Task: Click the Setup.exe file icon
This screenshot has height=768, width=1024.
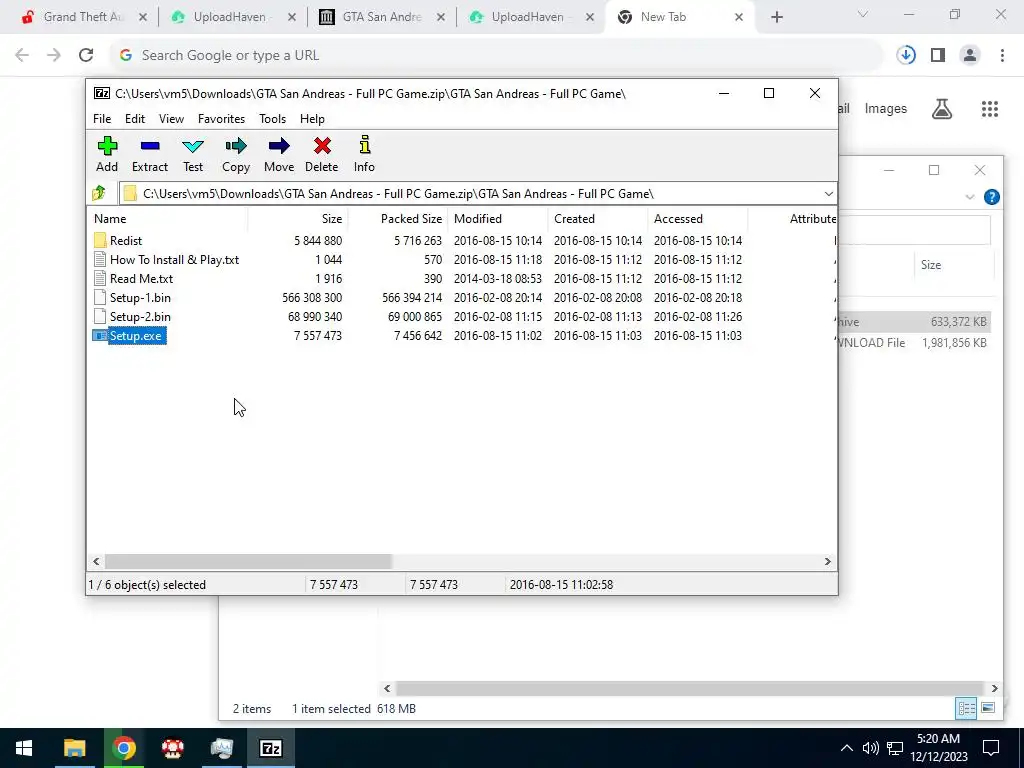Action: pyautogui.click(x=99, y=336)
